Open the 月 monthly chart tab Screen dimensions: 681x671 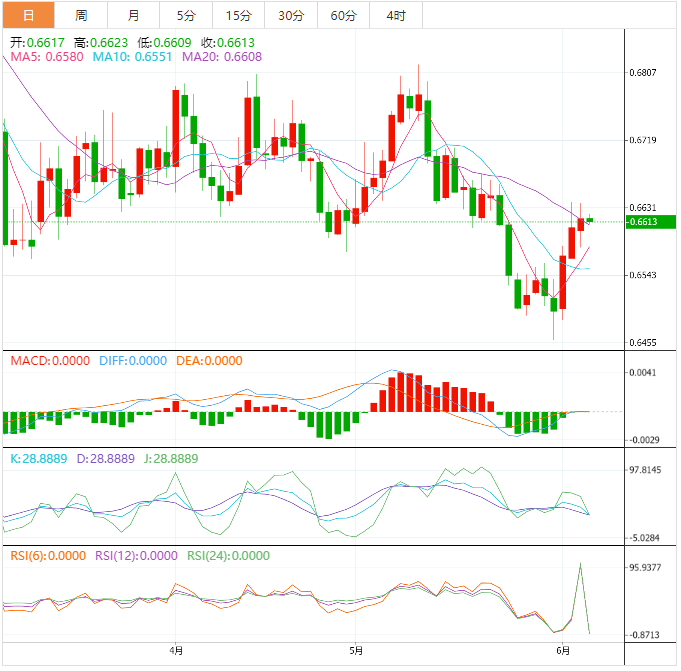click(134, 15)
